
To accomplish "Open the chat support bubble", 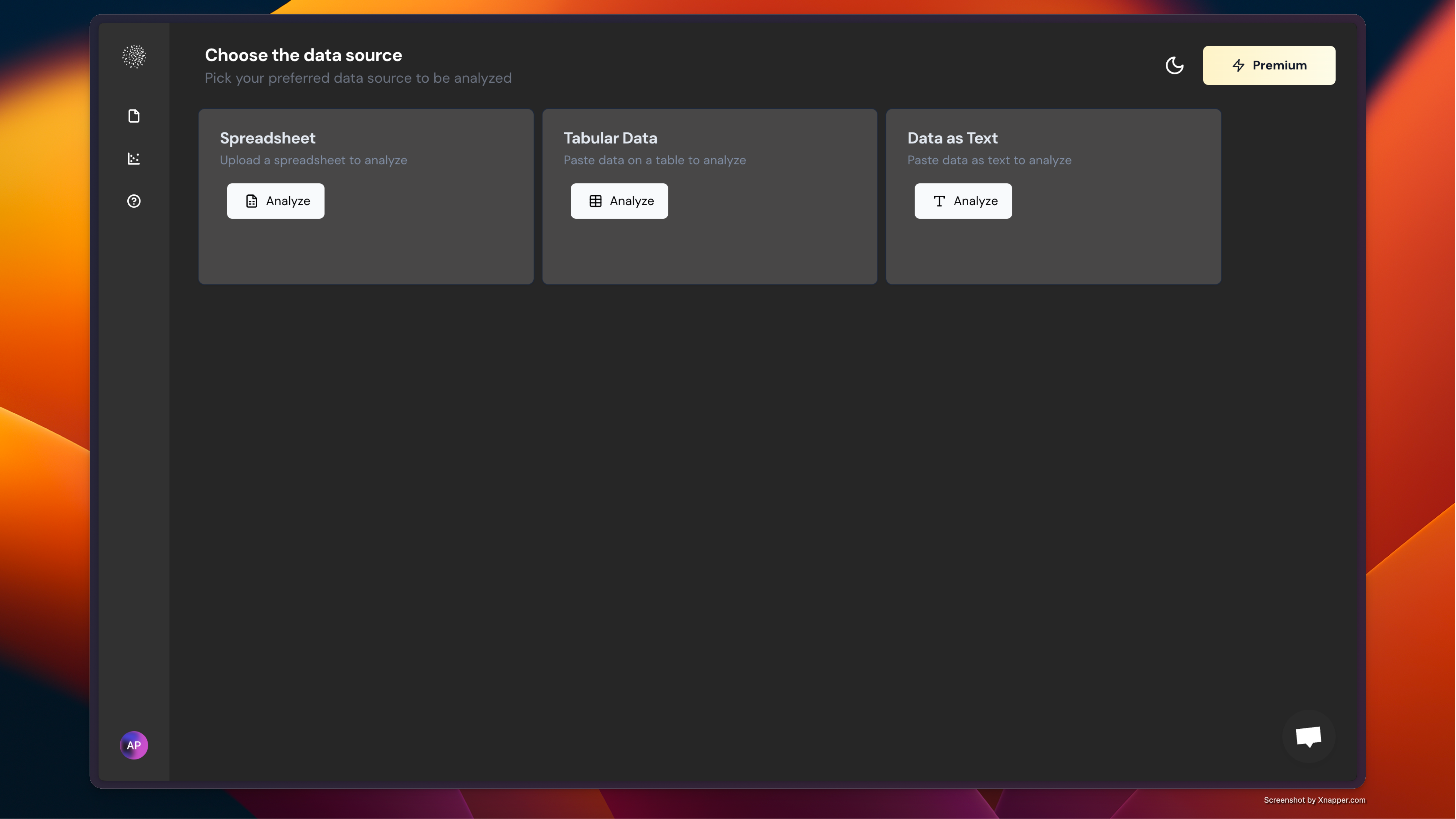I will click(x=1309, y=736).
